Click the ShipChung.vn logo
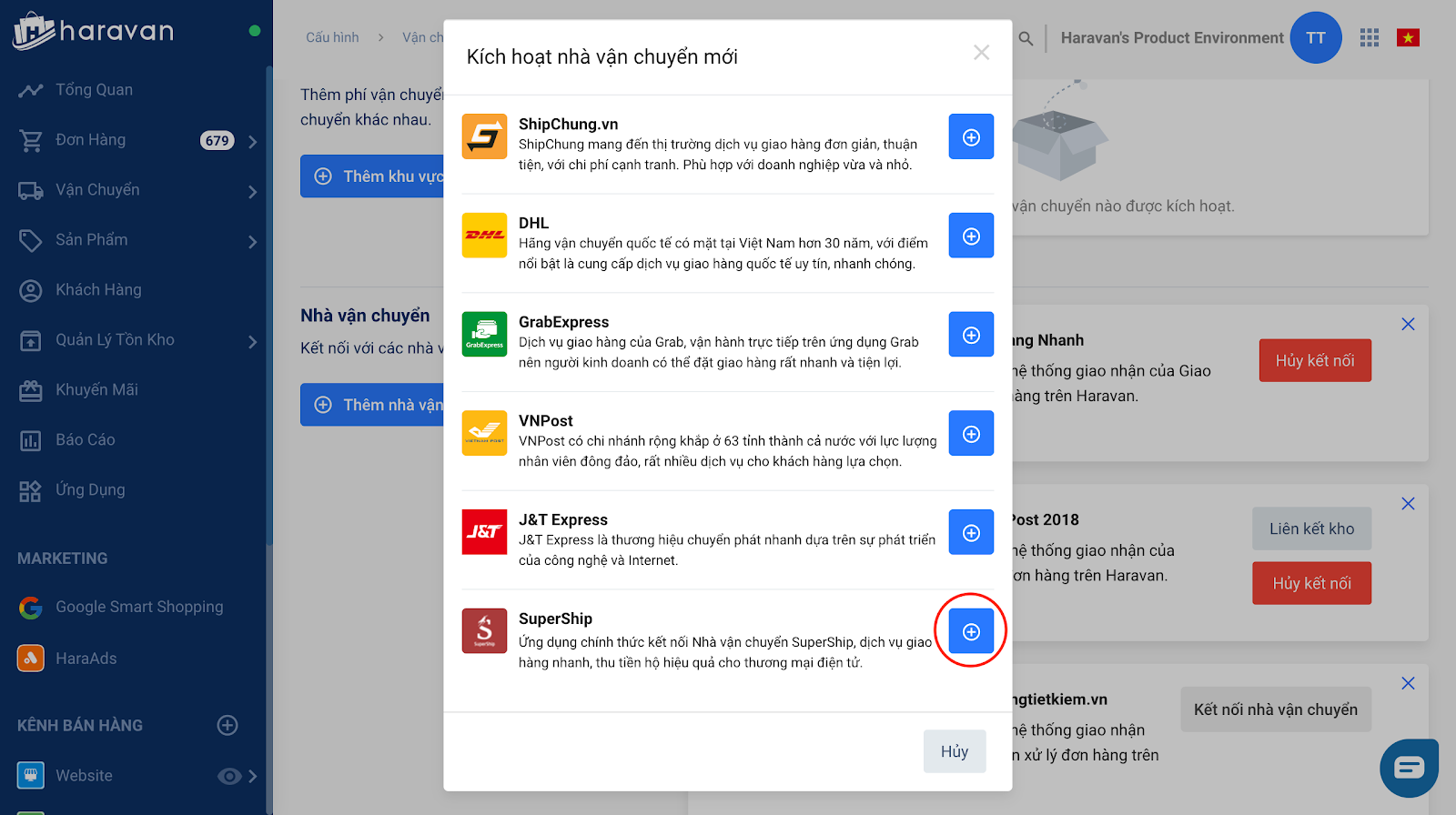The image size is (1456, 815). point(484,136)
